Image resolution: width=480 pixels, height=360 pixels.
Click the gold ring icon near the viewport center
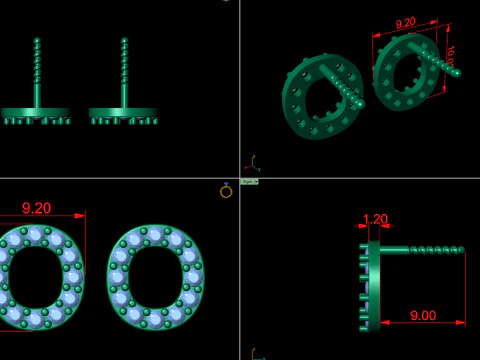[x=226, y=191]
